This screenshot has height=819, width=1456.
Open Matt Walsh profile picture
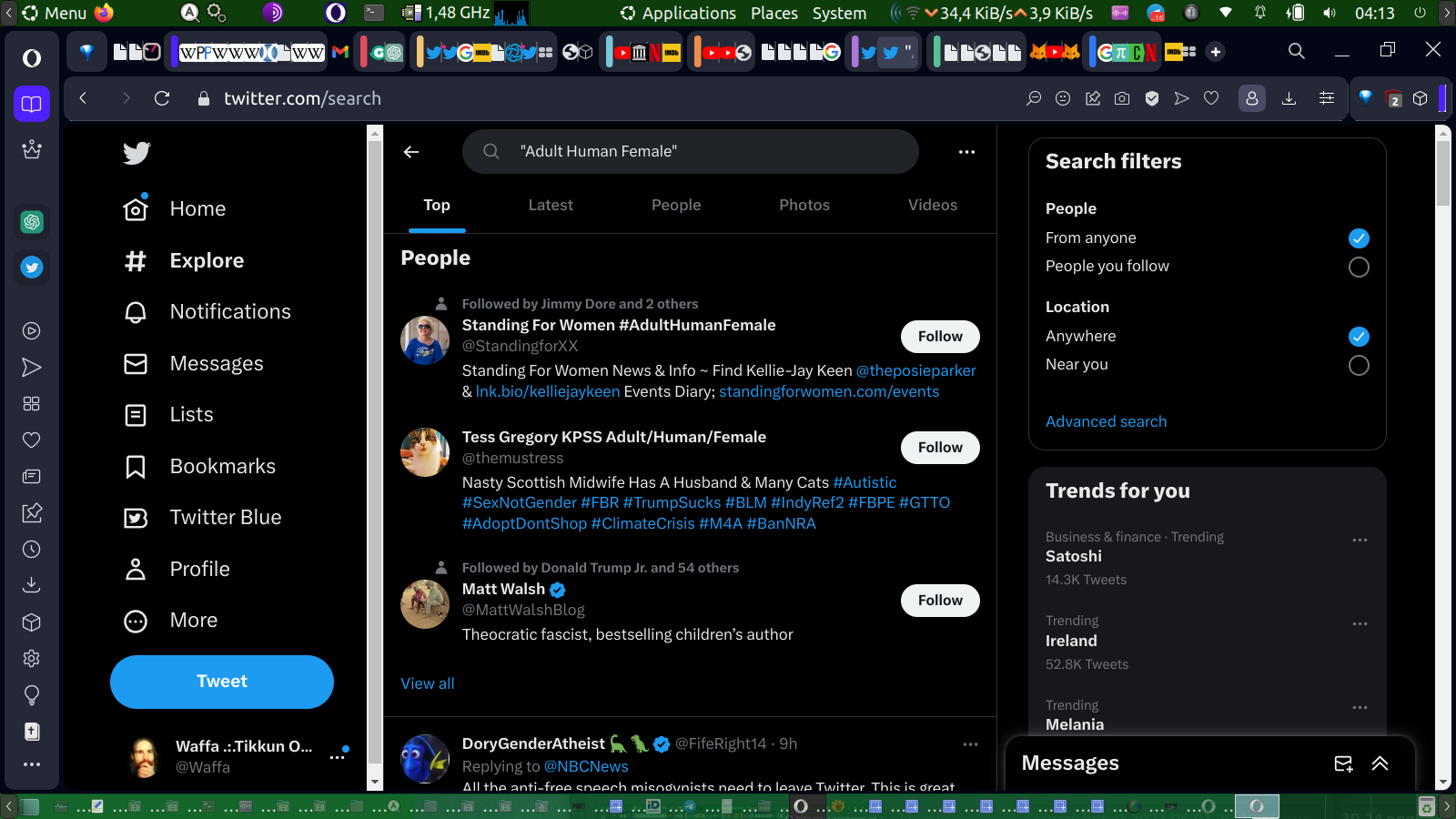(x=425, y=604)
